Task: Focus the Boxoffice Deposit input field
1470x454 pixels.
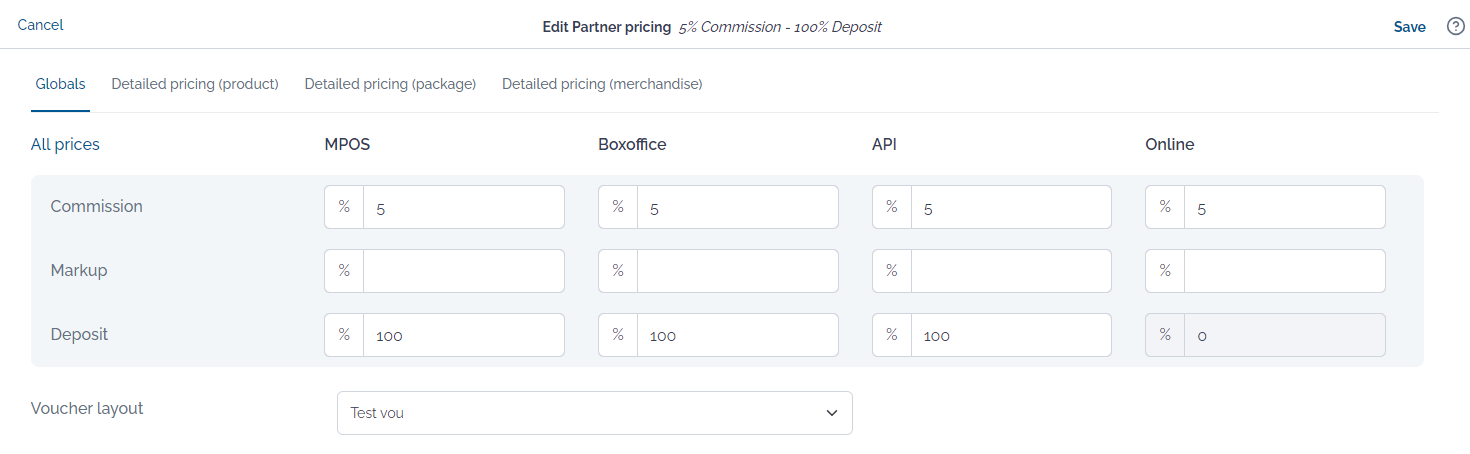Action: [x=738, y=335]
